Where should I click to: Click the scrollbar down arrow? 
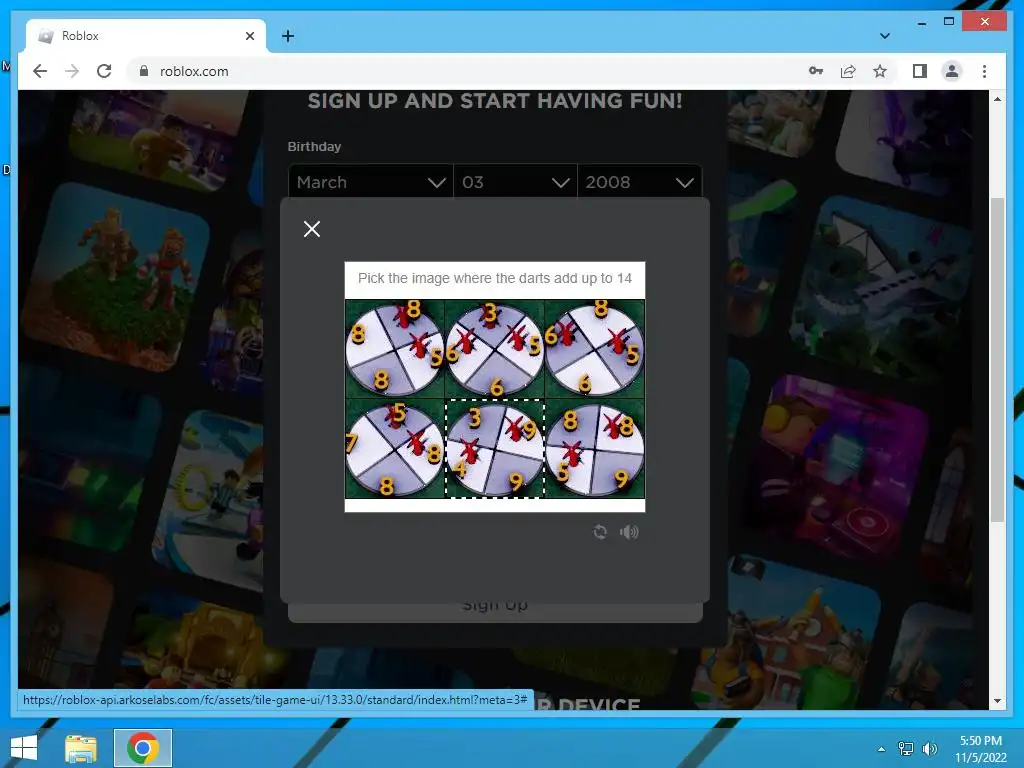[x=997, y=701]
